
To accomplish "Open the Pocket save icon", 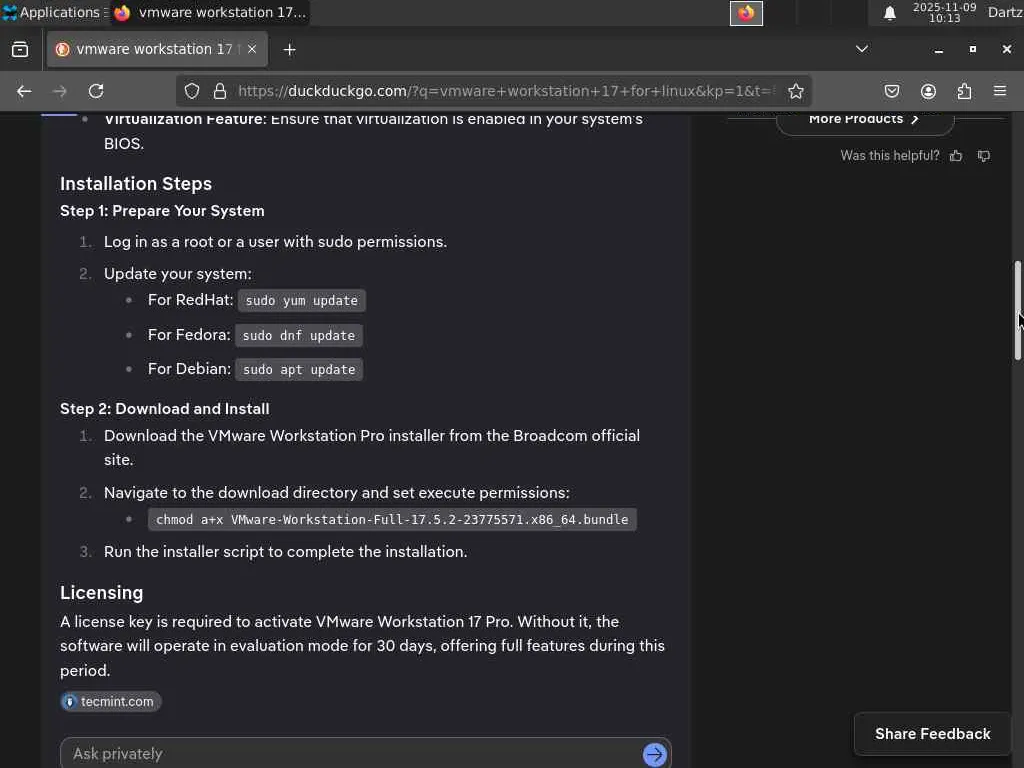I will tap(892, 91).
